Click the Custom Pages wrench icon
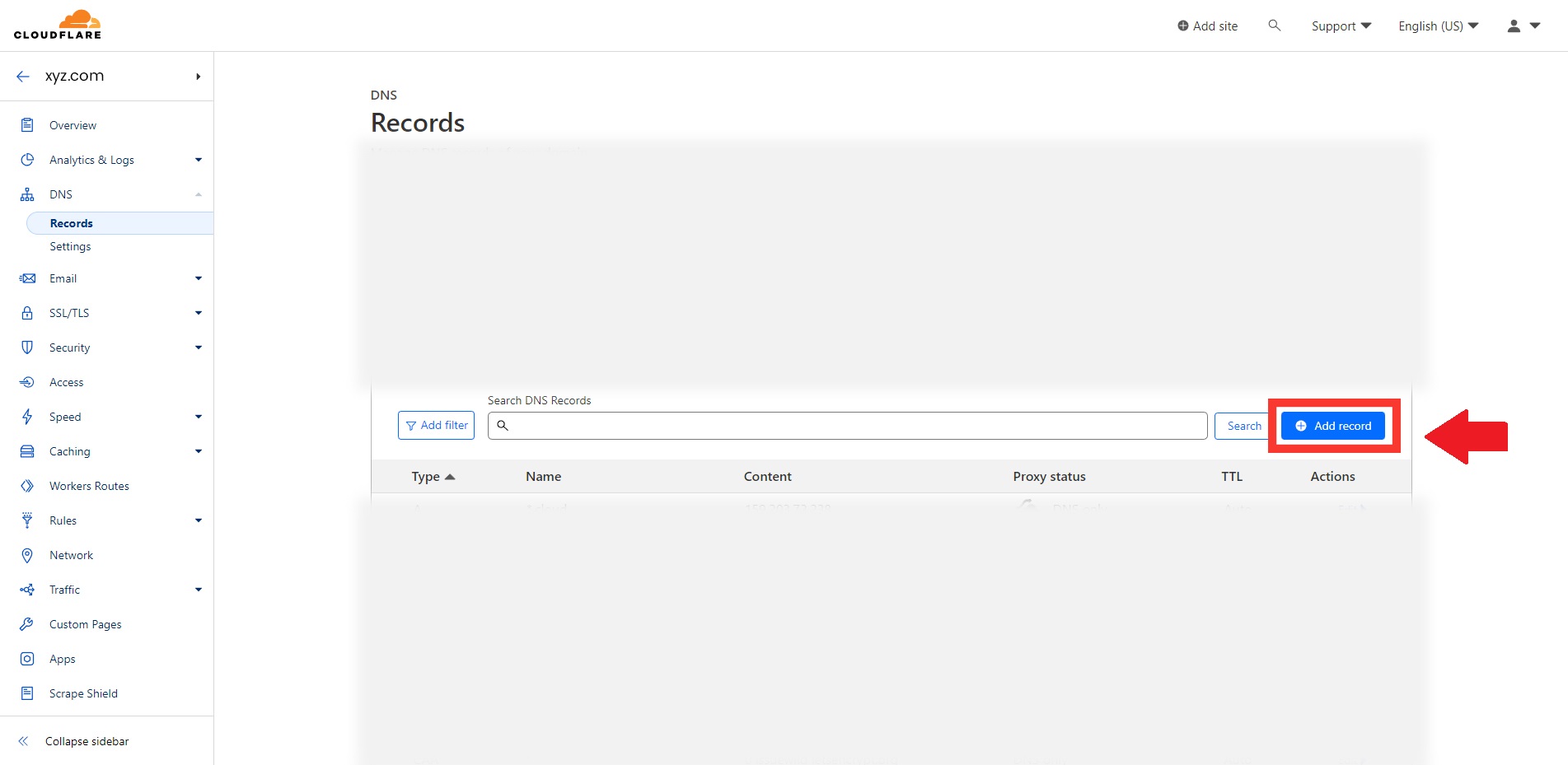 click(27, 624)
